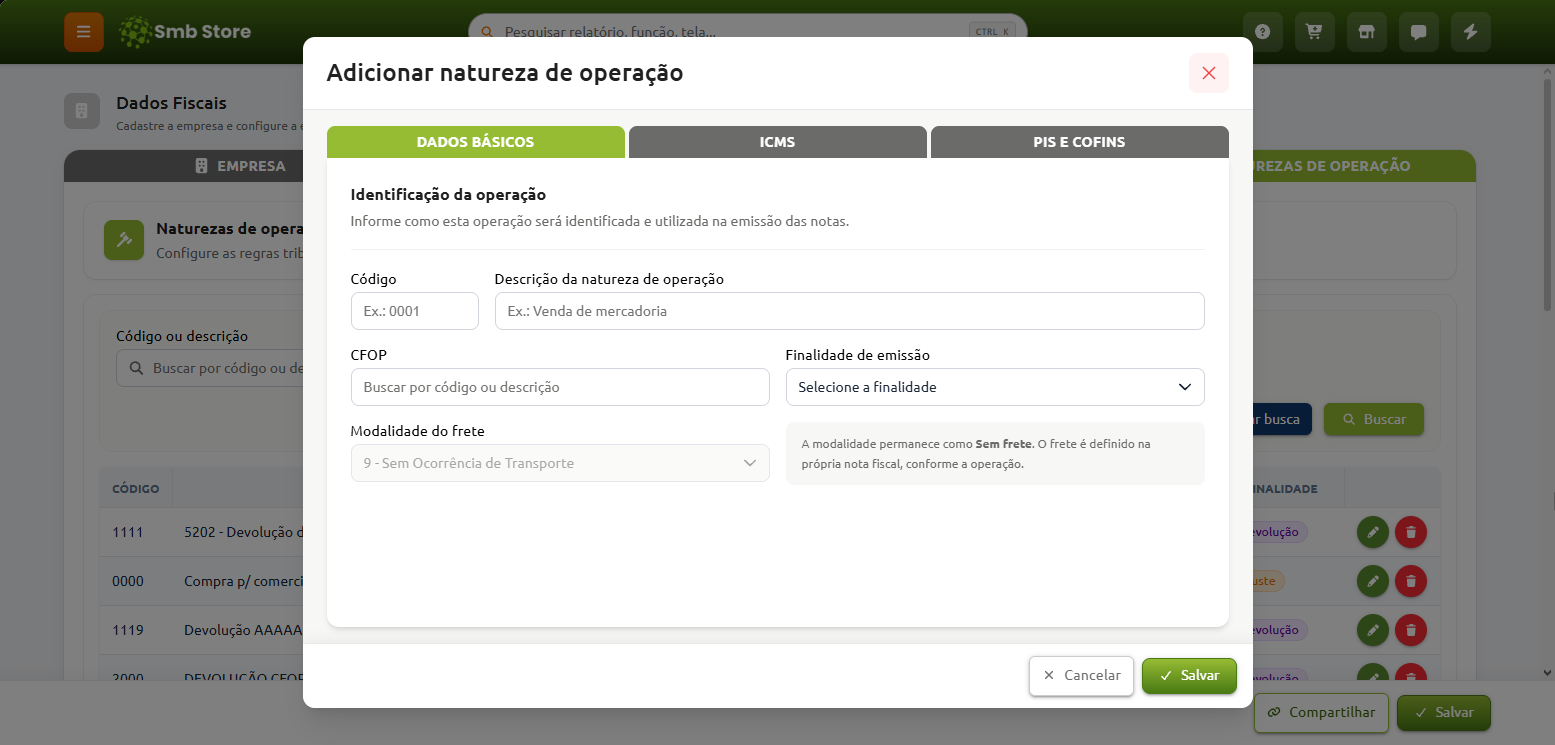
Task: Click the code cell "1111"
Action: click(128, 532)
